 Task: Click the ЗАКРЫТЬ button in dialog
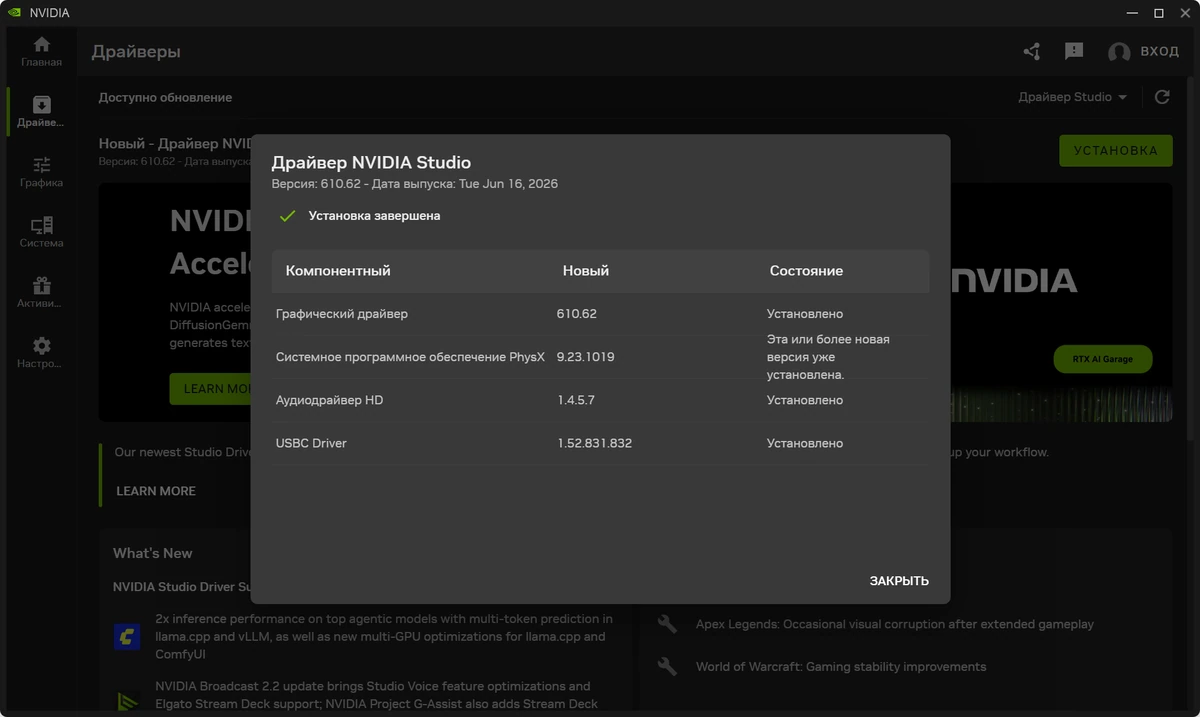(x=899, y=581)
